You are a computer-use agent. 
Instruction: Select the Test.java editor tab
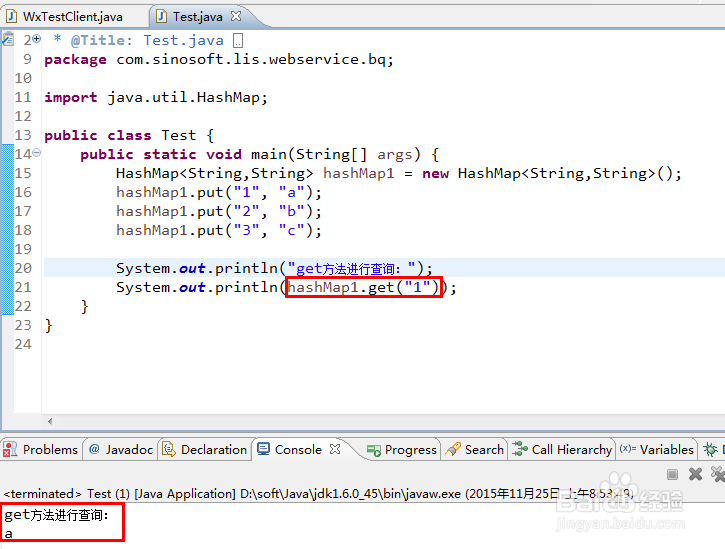(197, 17)
